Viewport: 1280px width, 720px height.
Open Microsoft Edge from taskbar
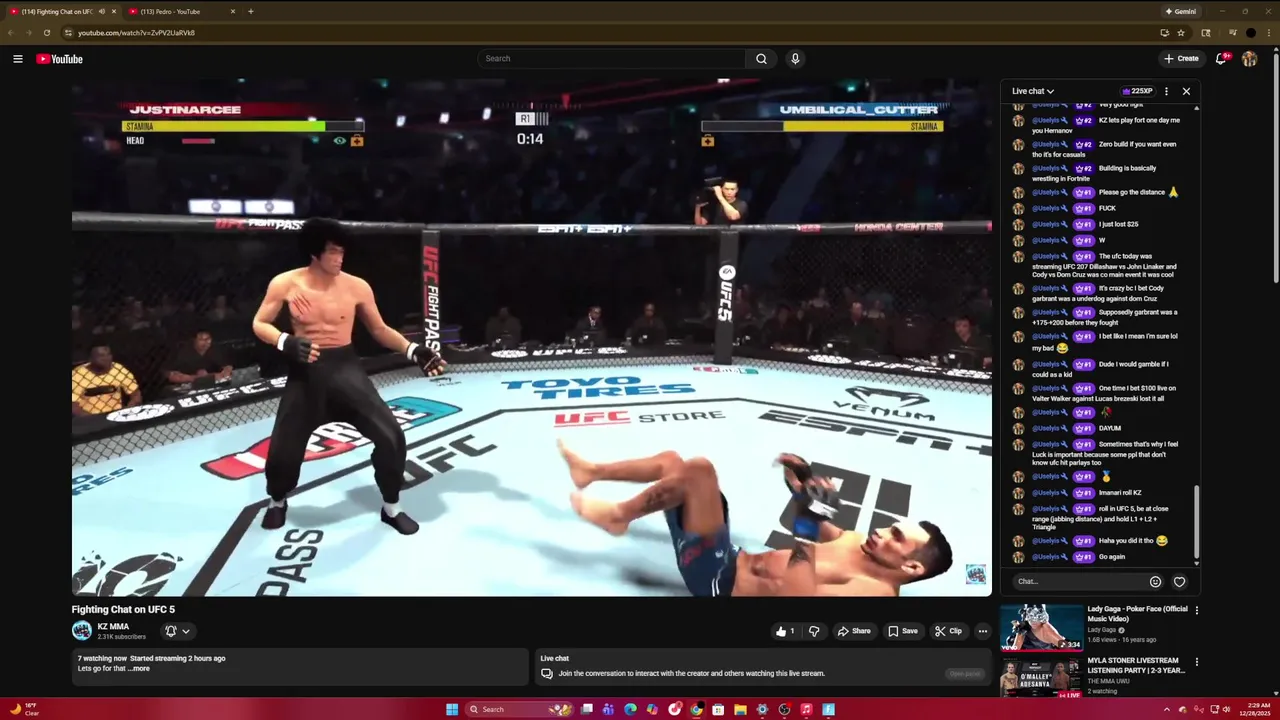coord(630,710)
